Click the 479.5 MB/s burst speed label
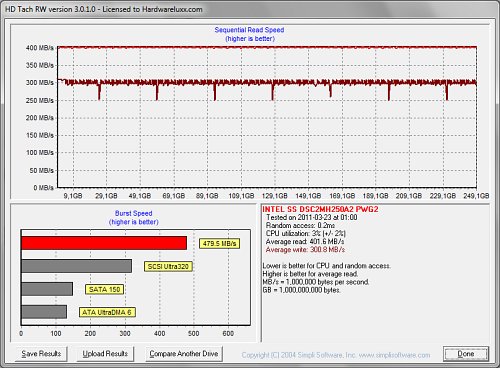Screen dimensions: 500x368 point(219,243)
